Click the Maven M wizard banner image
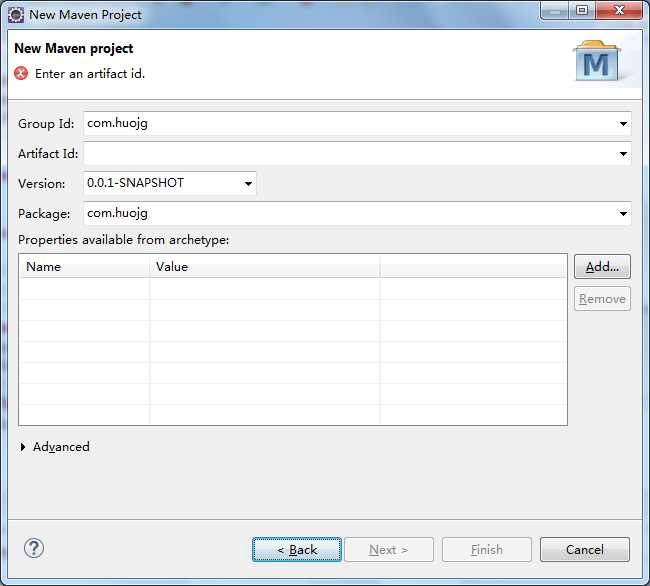650x586 pixels. pyautogui.click(x=597, y=61)
